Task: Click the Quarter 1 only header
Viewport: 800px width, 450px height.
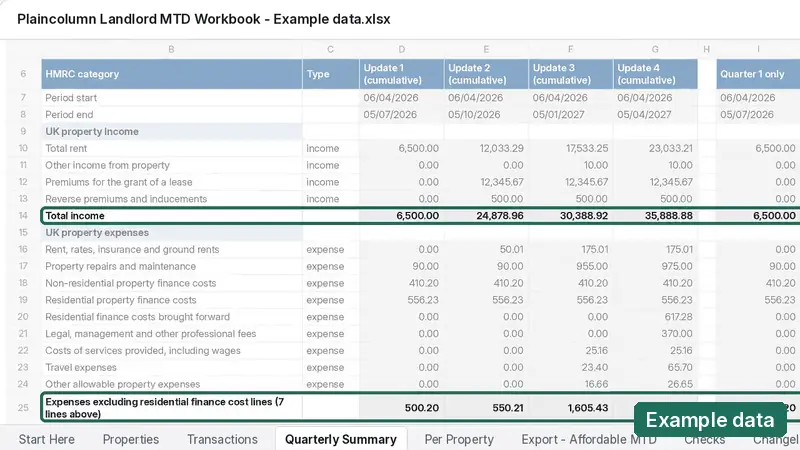Action: [758, 74]
